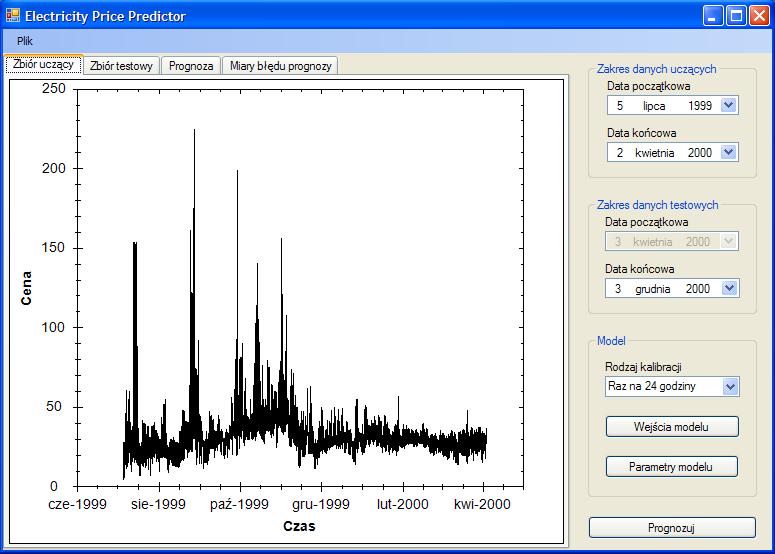This screenshot has height=554, width=775.
Task: Close the Electricity Price Predictor window
Action: pos(759,16)
